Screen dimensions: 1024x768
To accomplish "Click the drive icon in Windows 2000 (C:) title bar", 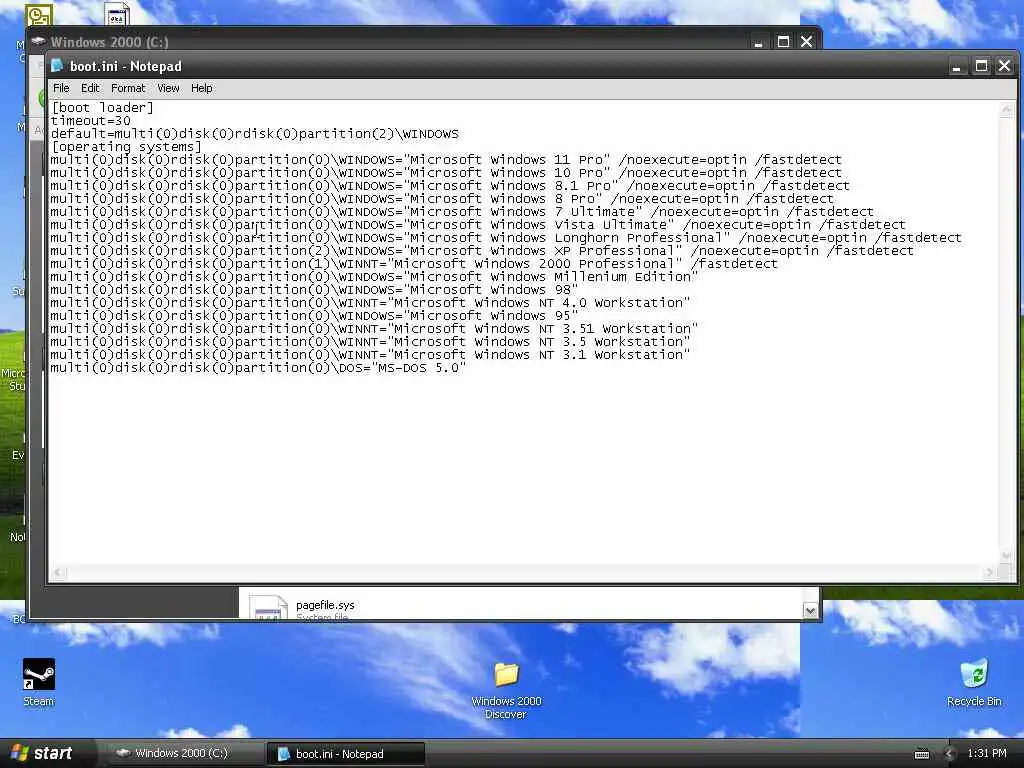I will [x=39, y=41].
